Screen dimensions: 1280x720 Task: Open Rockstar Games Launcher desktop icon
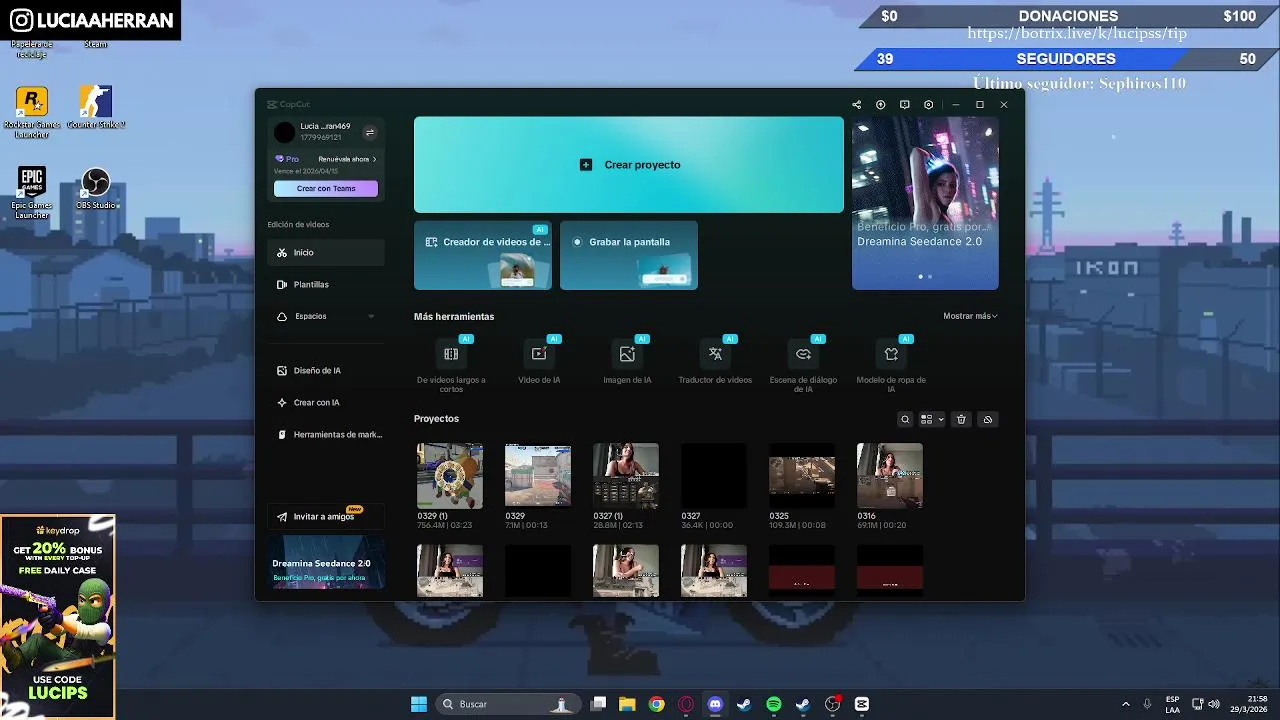click(32, 112)
